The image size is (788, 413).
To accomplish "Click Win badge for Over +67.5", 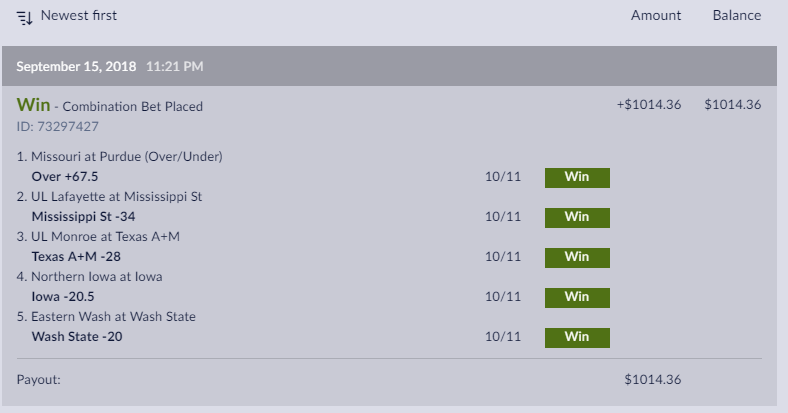I will point(577,177).
